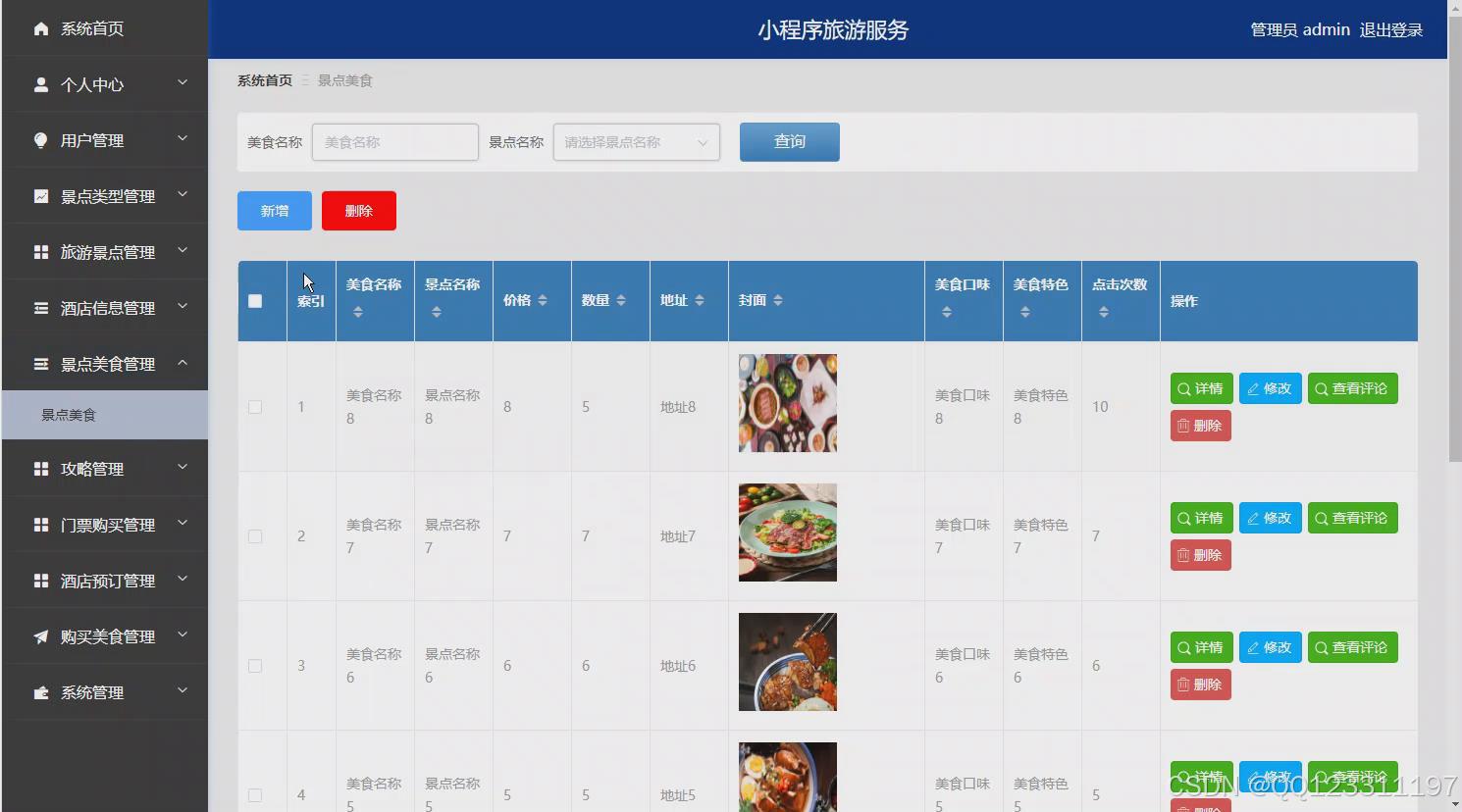Click 修改 for row 1

1270,388
